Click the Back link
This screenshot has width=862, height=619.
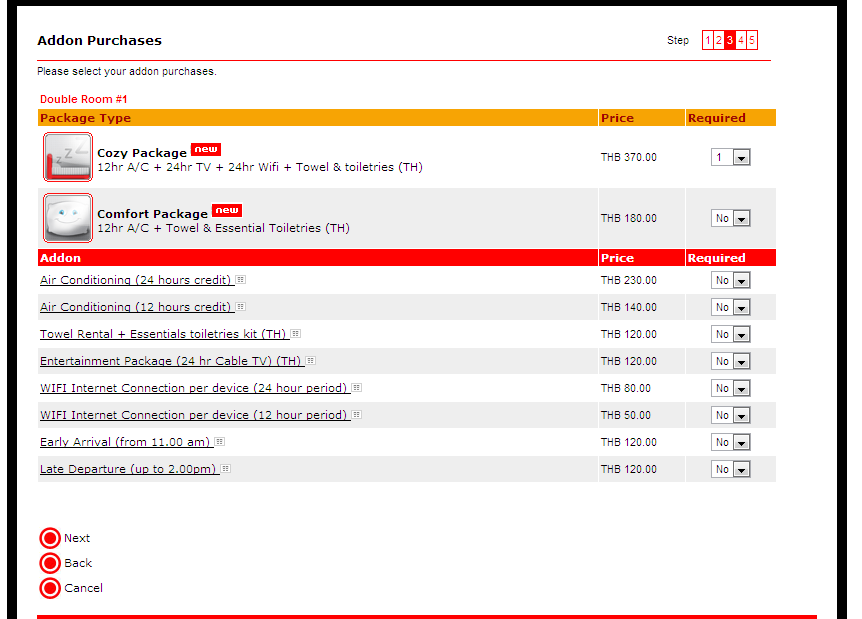point(78,563)
